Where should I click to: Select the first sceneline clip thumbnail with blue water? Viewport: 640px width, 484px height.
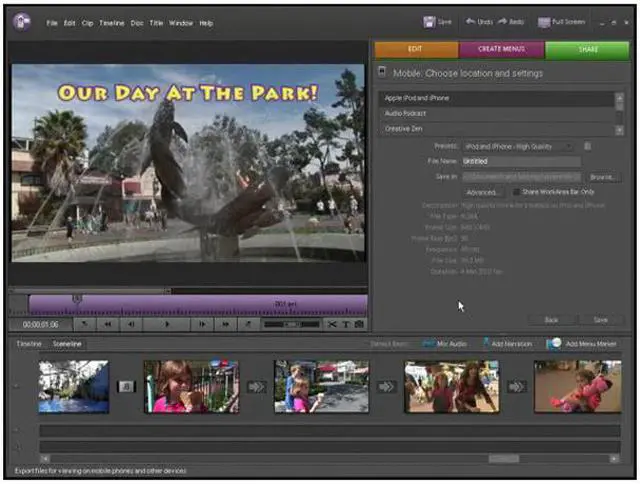point(74,386)
